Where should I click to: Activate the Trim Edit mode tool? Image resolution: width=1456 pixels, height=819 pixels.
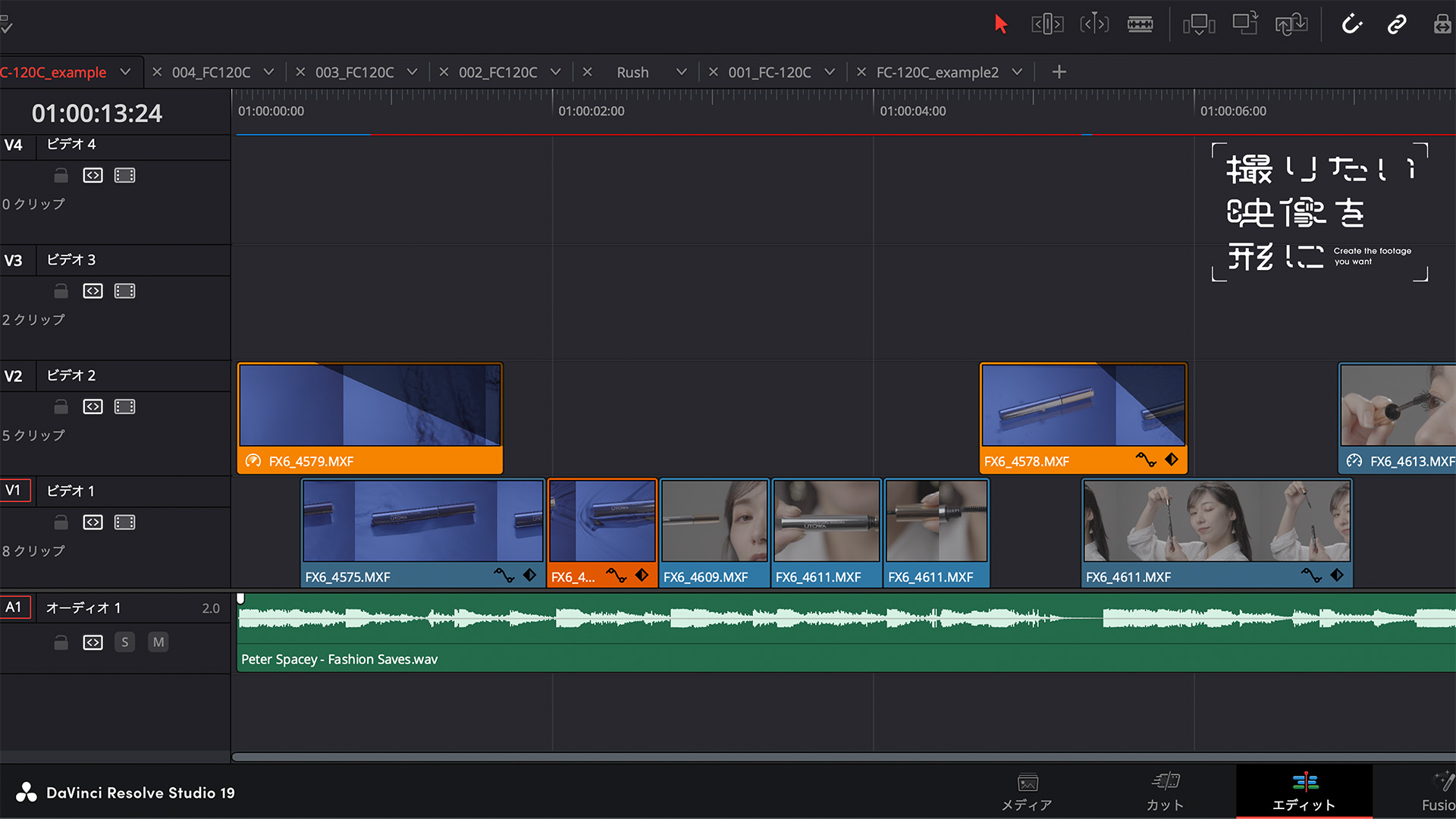tap(1047, 24)
